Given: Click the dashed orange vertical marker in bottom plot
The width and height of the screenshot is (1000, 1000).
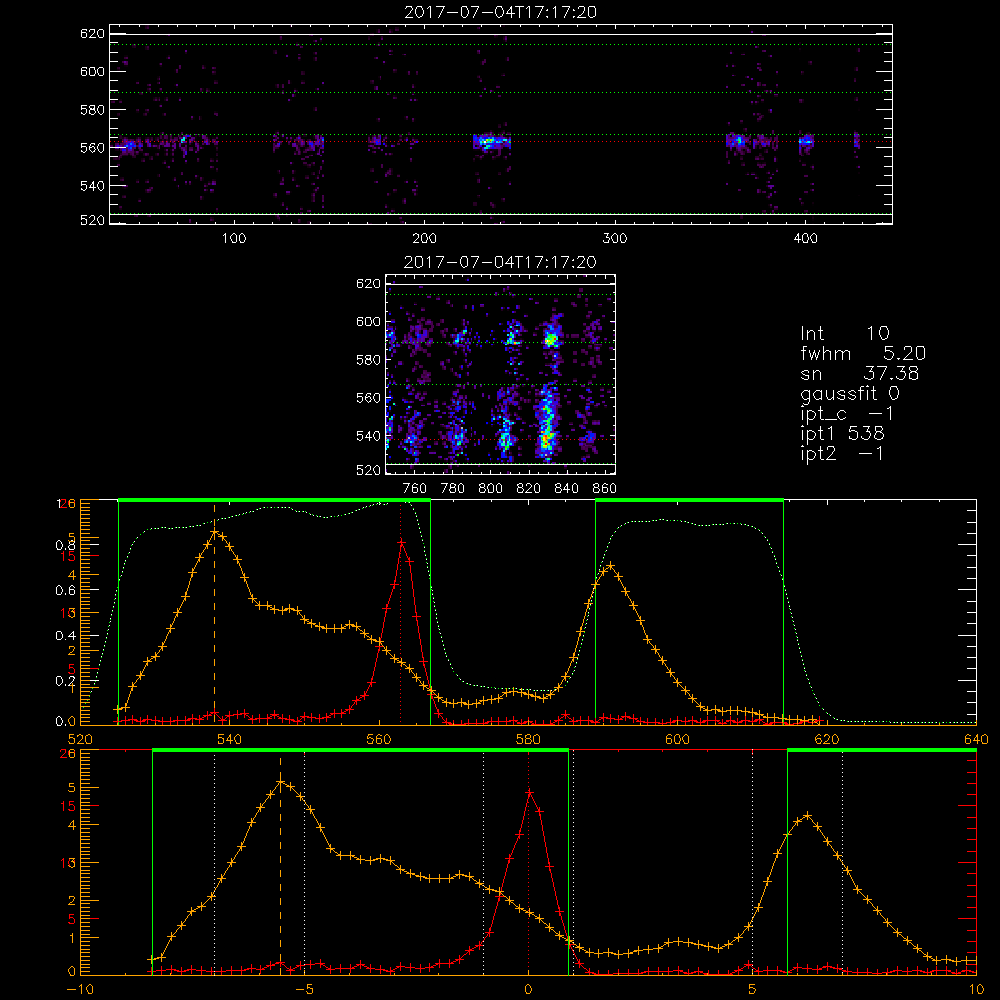Looking at the screenshot, I should 281,864.
